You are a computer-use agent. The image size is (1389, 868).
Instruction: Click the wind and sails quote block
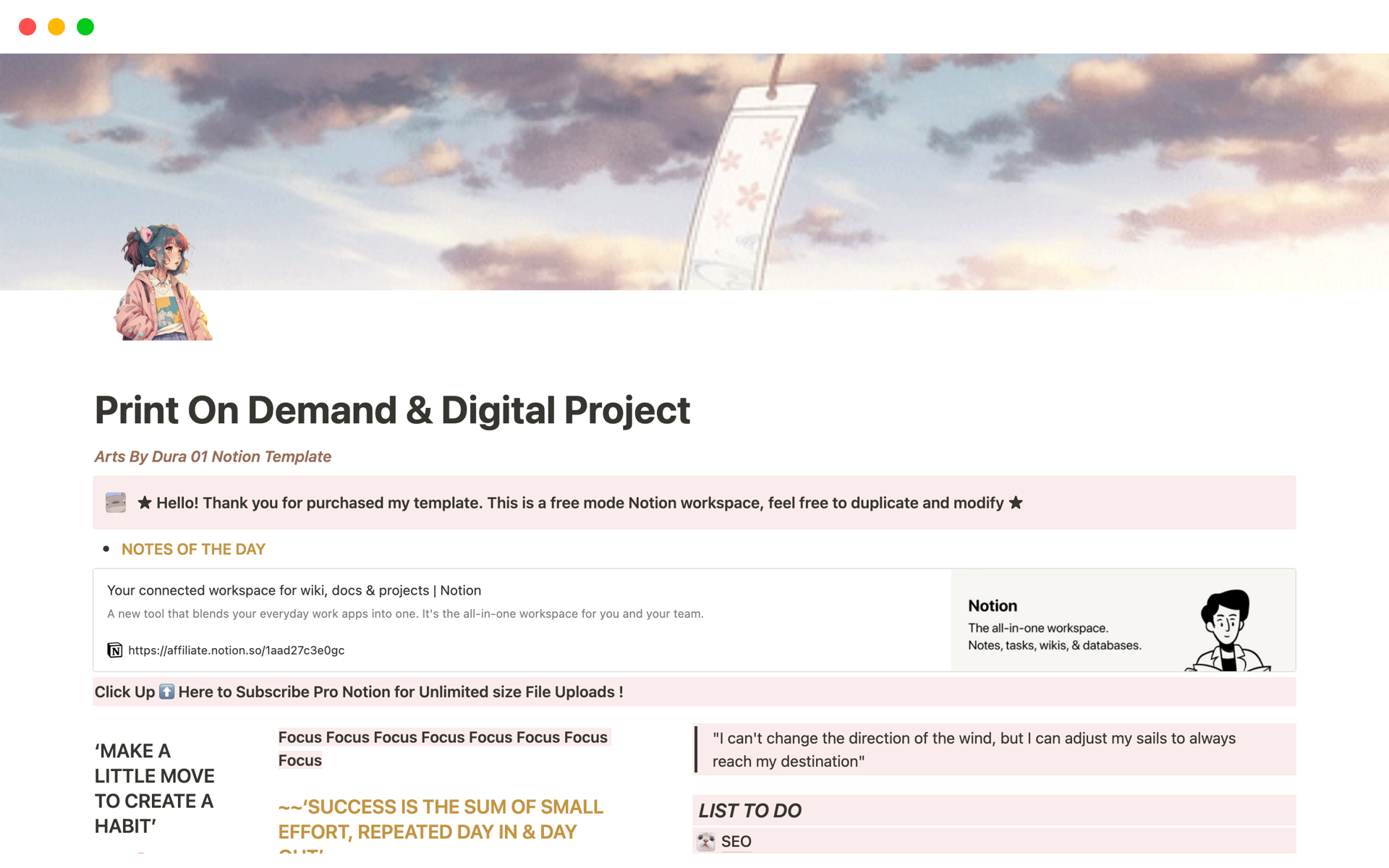pos(973,749)
